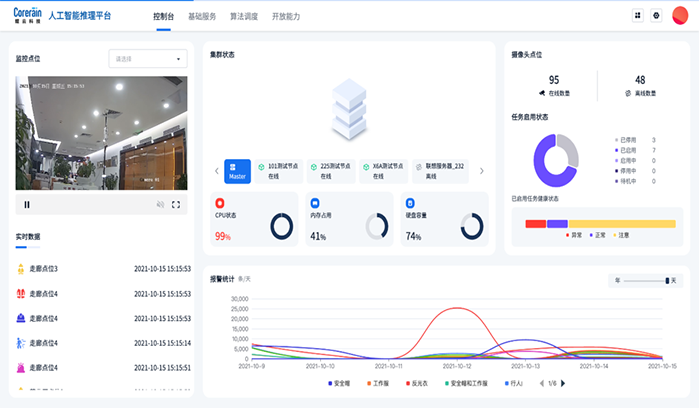Click timestamp 2021-10-15 15:15:14
The width and height of the screenshot is (699, 408).
(x=162, y=343)
